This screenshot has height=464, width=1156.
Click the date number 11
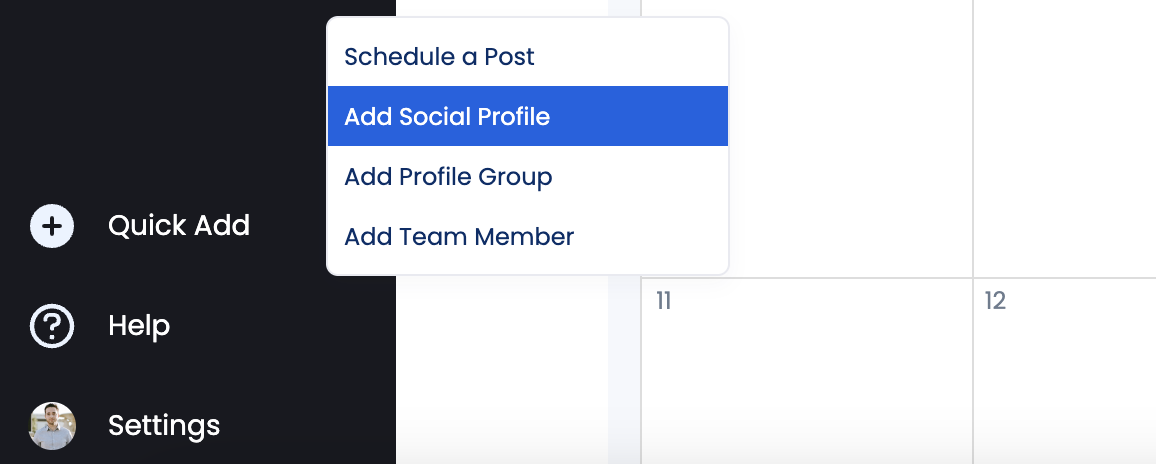(x=663, y=301)
